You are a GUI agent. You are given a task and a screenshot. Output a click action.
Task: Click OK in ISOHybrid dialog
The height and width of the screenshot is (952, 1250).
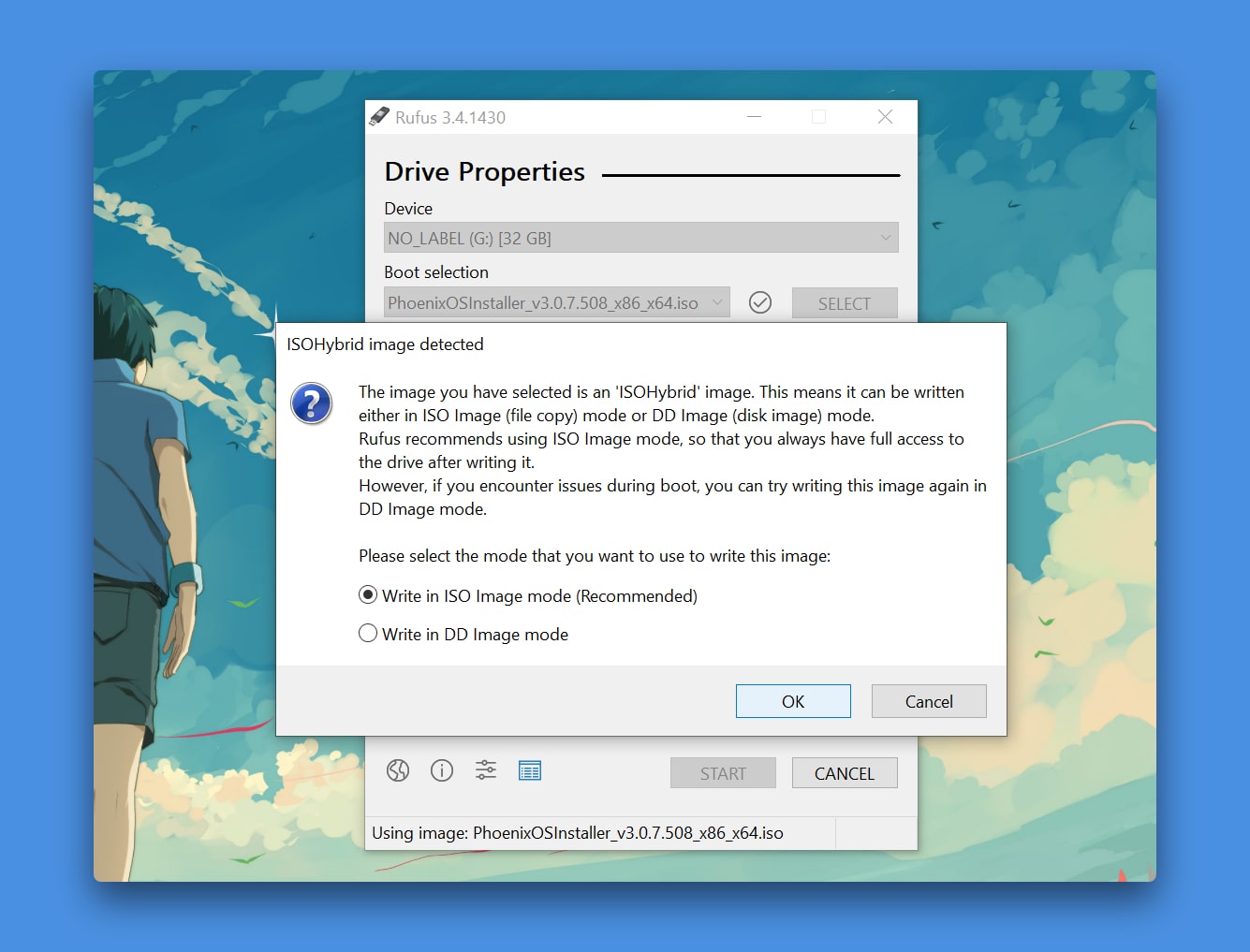click(x=793, y=701)
